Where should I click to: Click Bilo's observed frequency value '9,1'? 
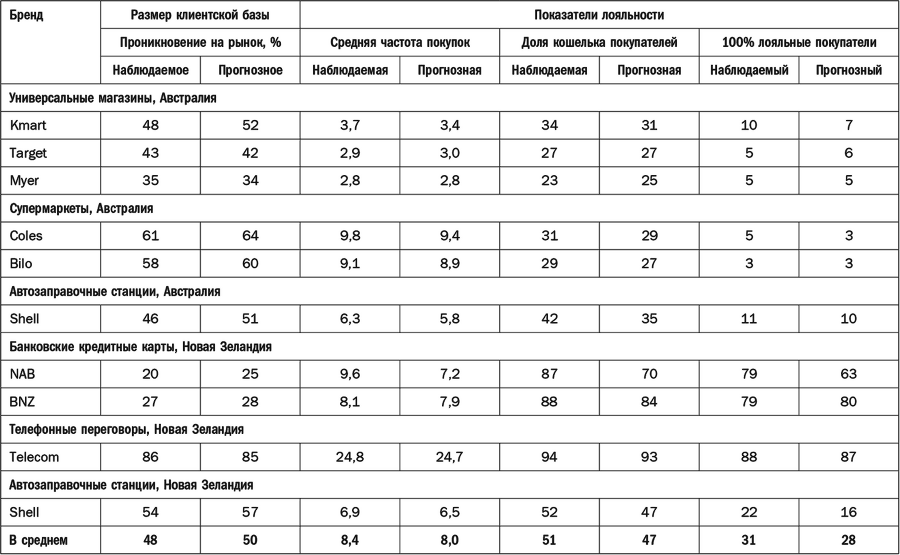coord(350,263)
